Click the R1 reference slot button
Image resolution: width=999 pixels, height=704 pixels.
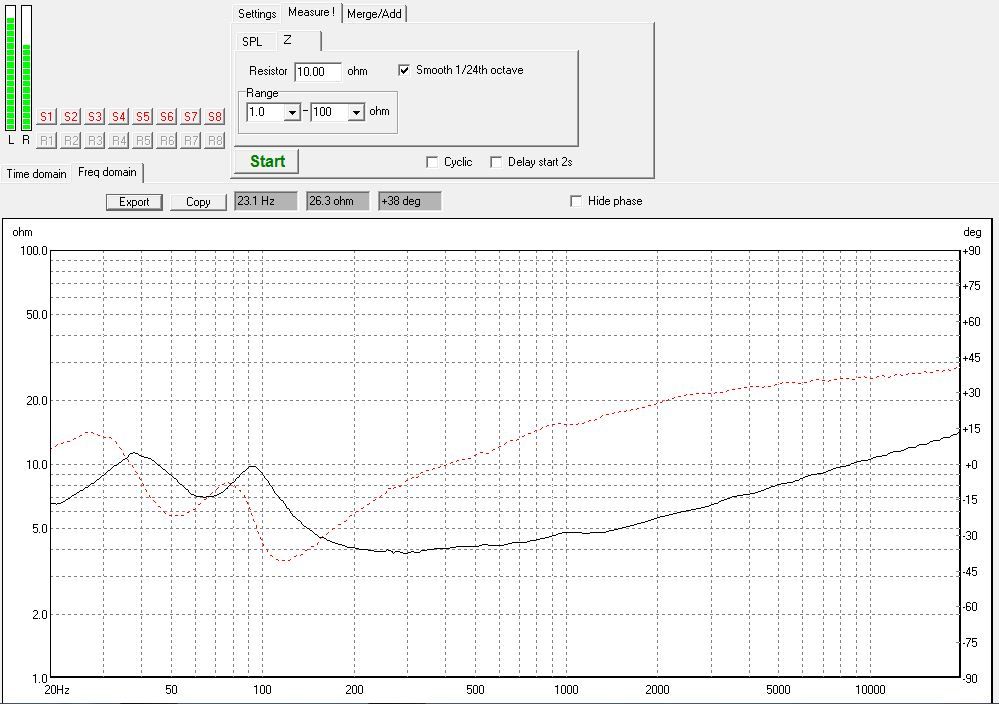pyautogui.click(x=47, y=140)
